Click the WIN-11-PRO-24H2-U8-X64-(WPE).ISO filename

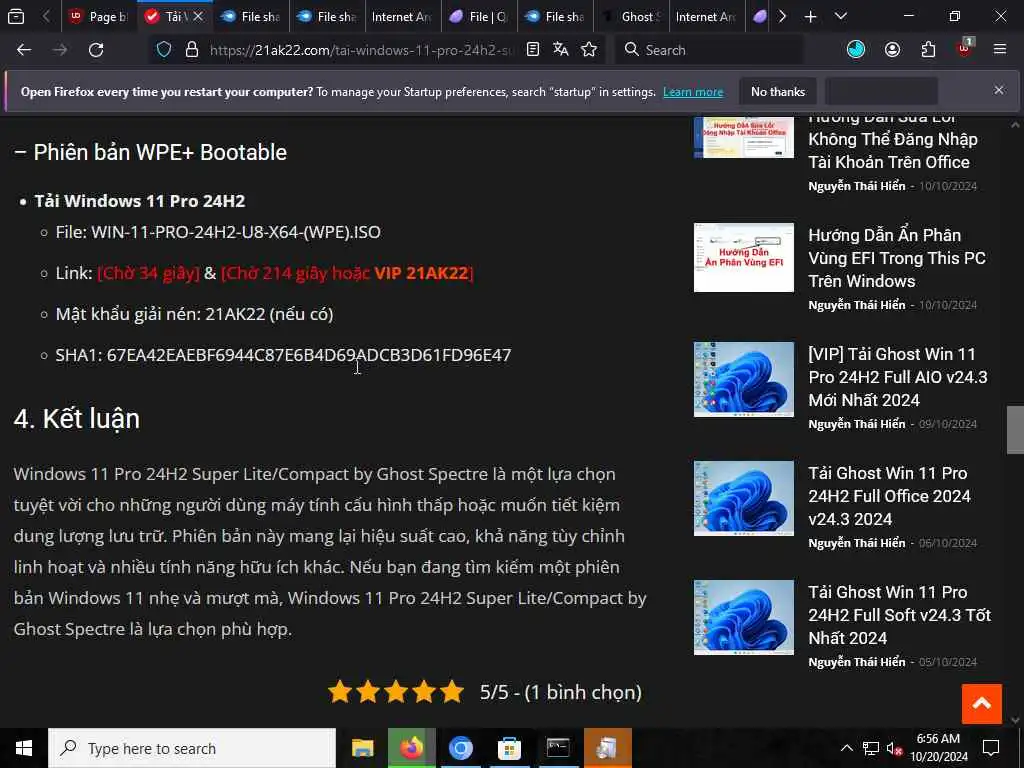236,232
